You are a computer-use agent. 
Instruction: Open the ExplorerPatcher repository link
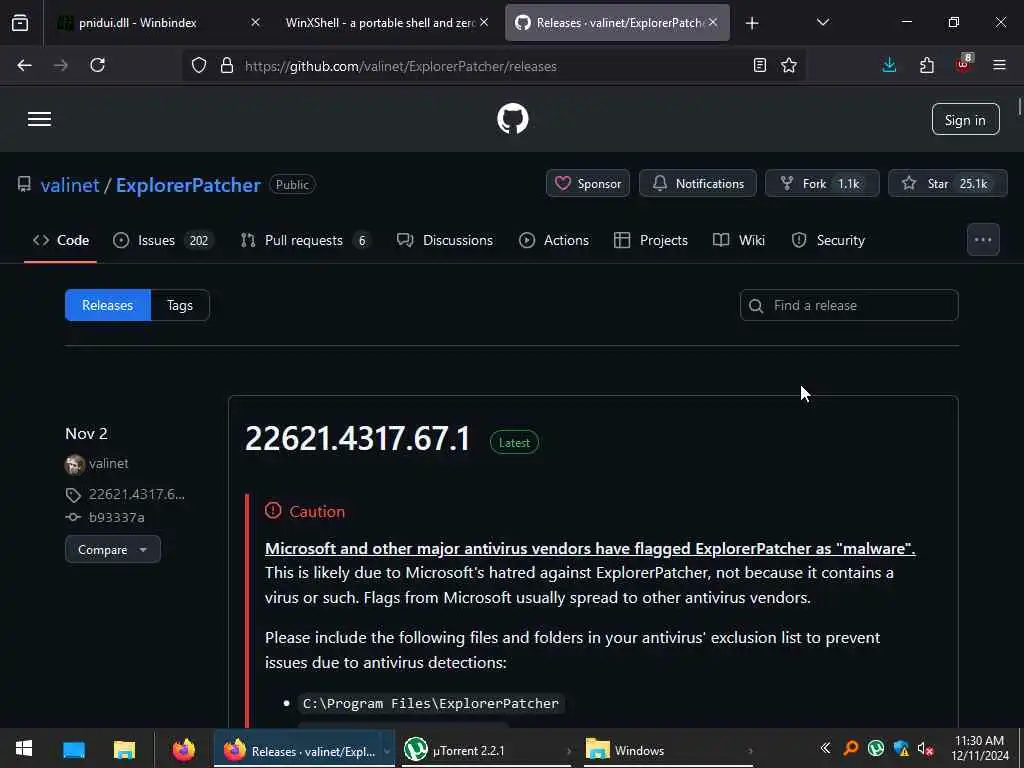pyautogui.click(x=188, y=185)
